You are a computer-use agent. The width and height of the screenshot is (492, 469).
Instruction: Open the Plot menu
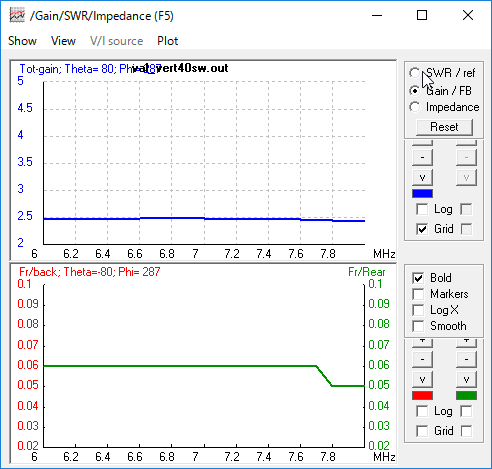pyautogui.click(x=168, y=41)
